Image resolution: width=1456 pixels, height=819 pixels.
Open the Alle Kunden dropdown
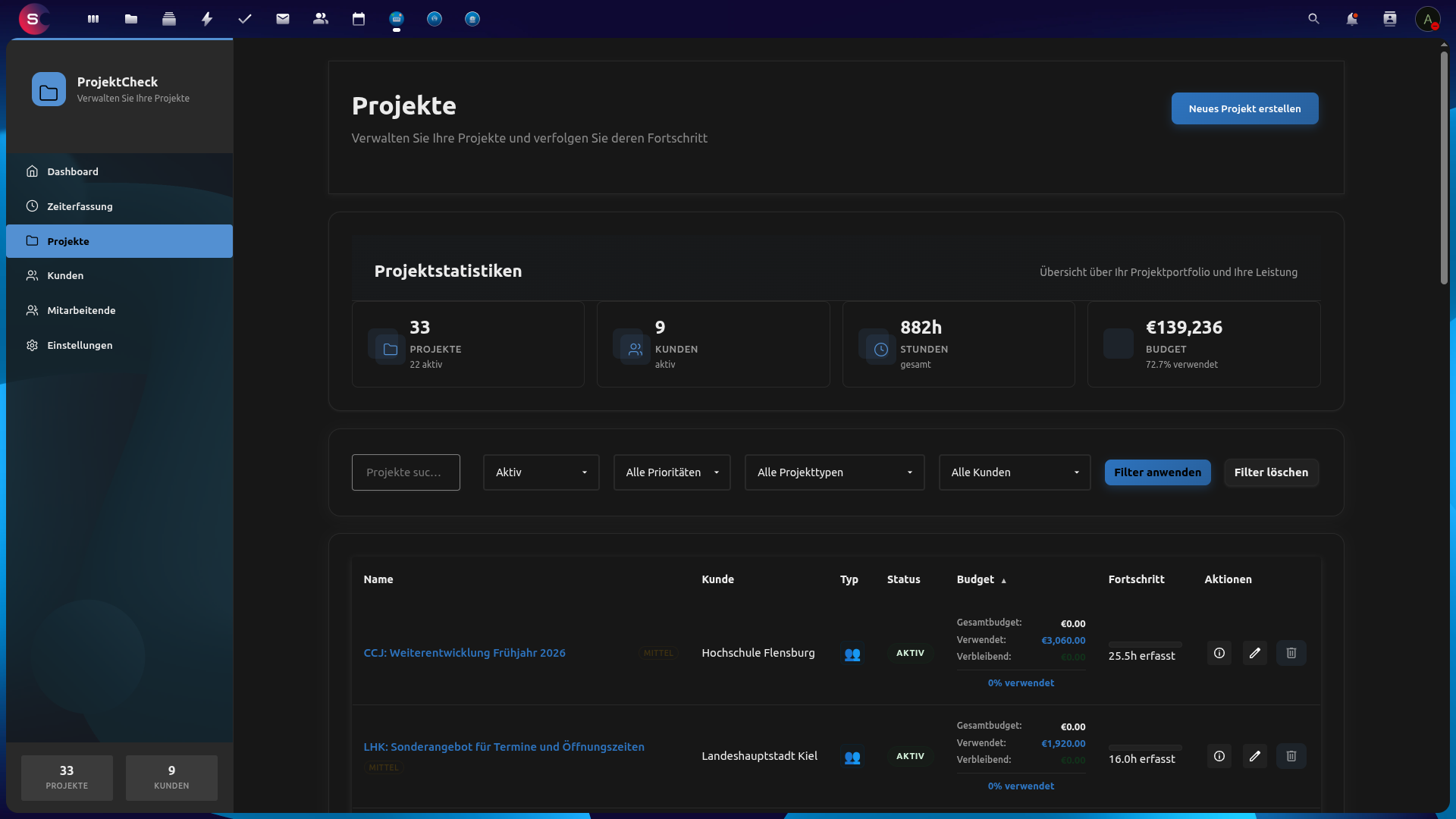1015,472
